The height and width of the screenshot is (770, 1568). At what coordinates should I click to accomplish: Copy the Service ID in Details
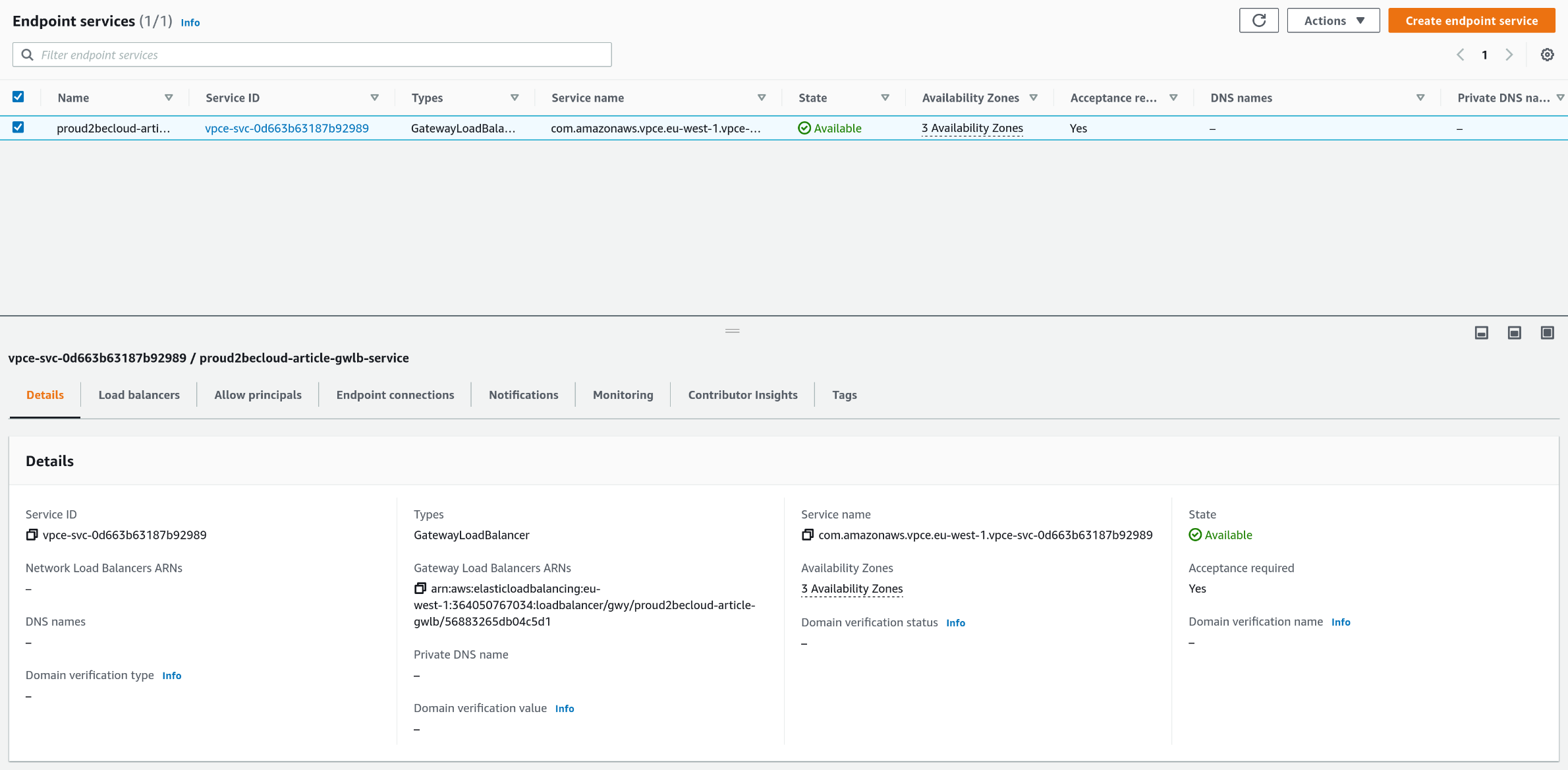coord(32,535)
